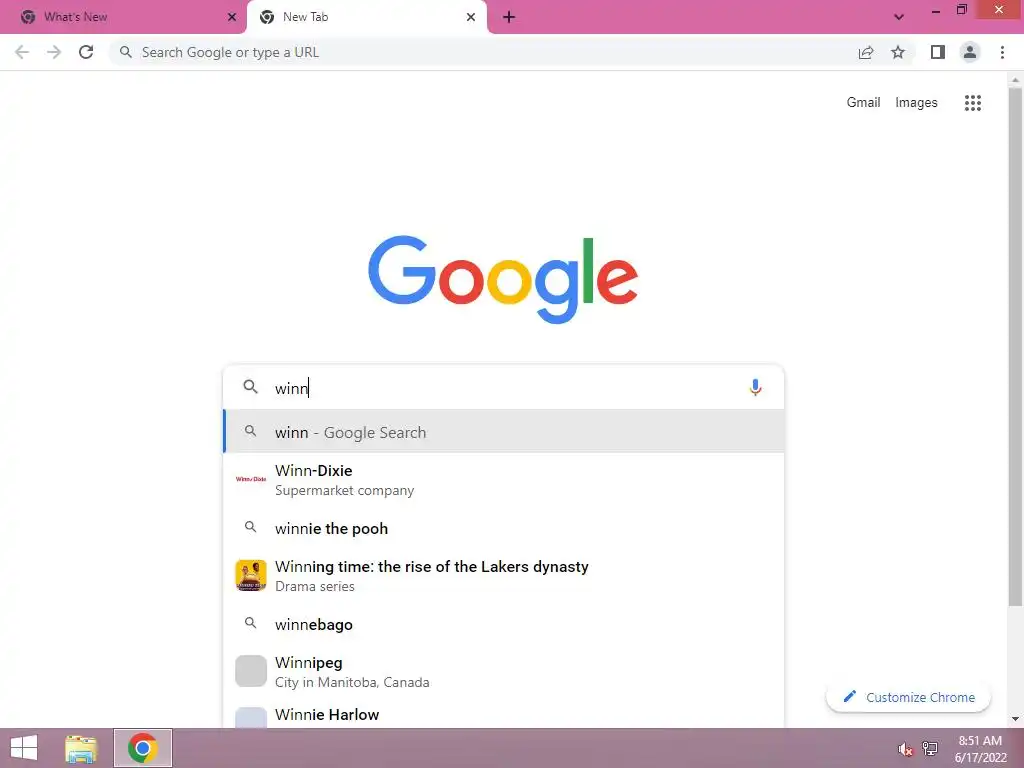Switch to the What's New tab
Screen dimensions: 1024x768
pyautogui.click(x=124, y=17)
